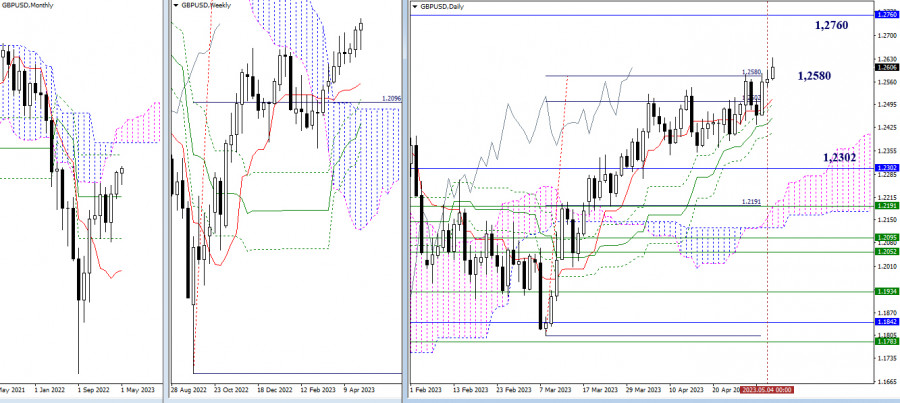Click the small 1.2191 label on Daily line

[751, 202]
